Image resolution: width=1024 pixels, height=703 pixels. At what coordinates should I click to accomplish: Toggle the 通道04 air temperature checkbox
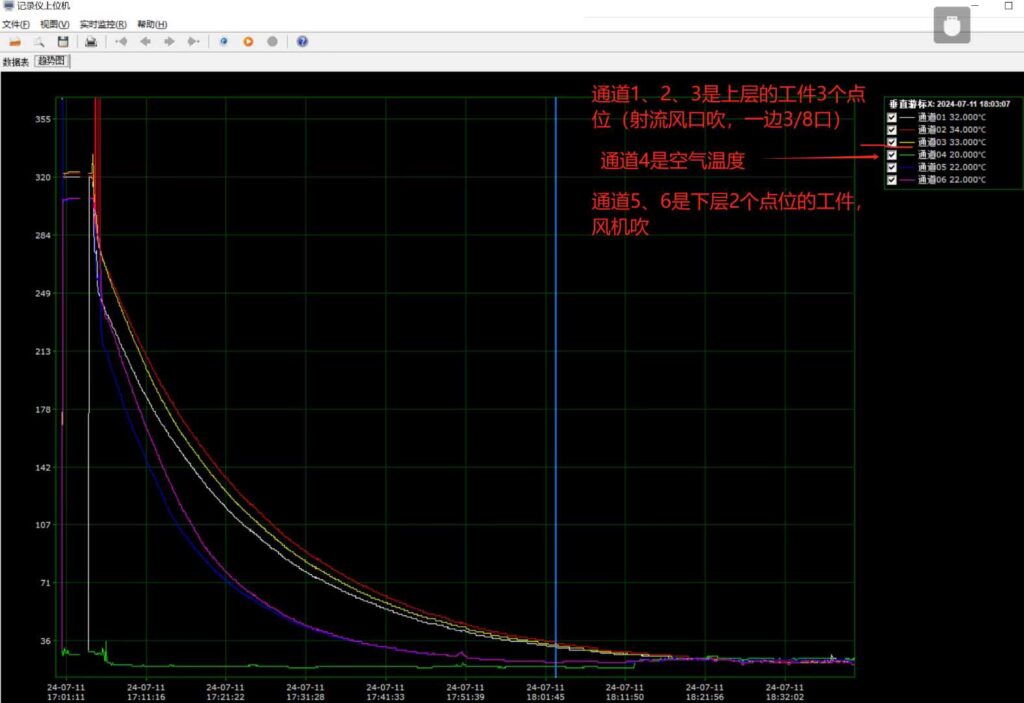click(x=893, y=155)
